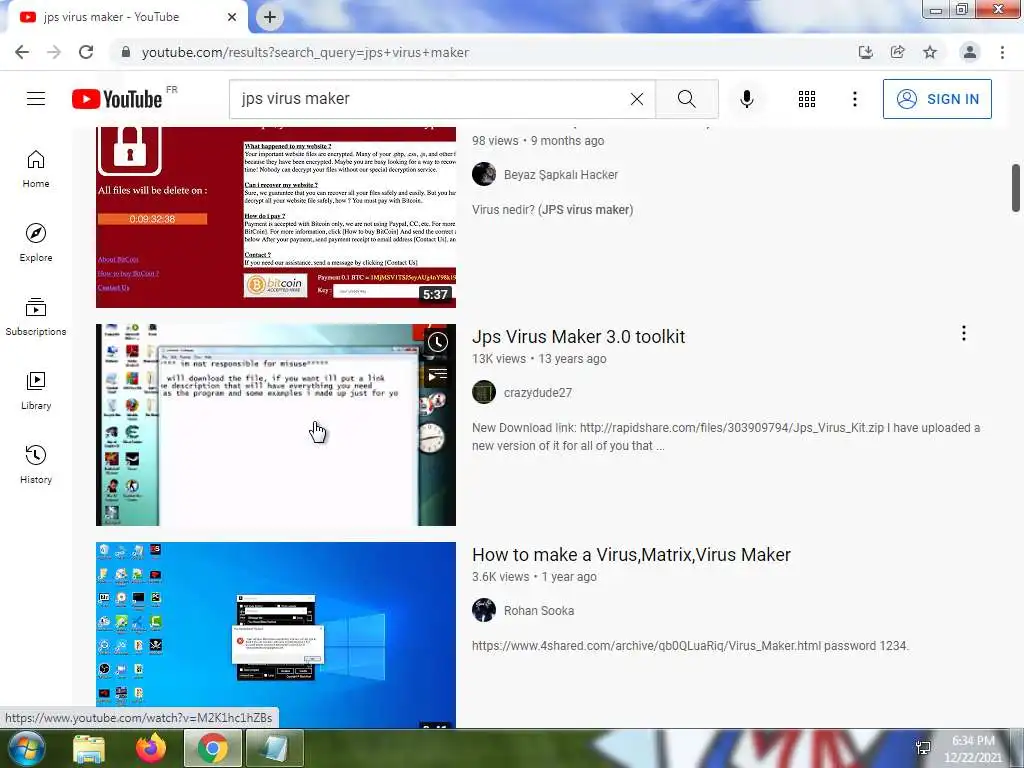The height and width of the screenshot is (768, 1024).
Task: Go to Home in the sidebar
Action: click(x=36, y=169)
